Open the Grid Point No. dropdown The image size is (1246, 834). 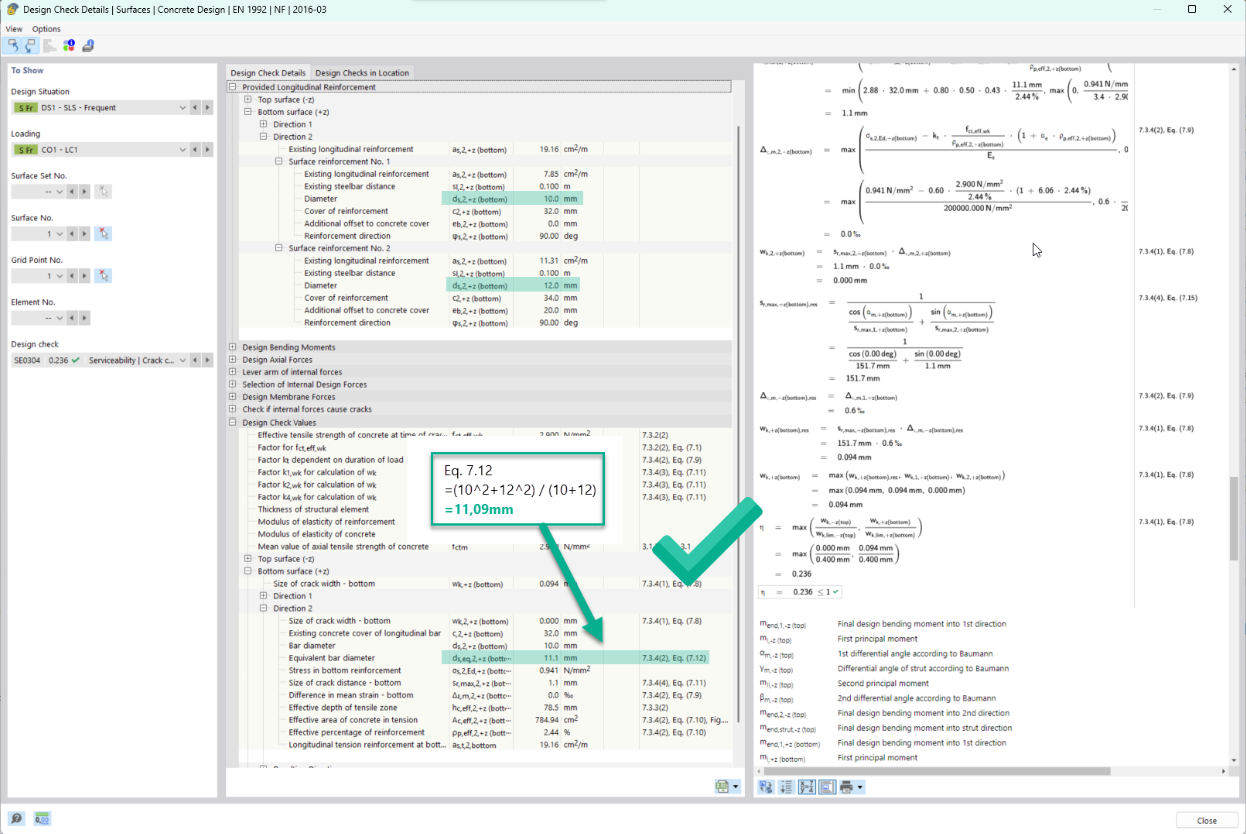click(60, 275)
